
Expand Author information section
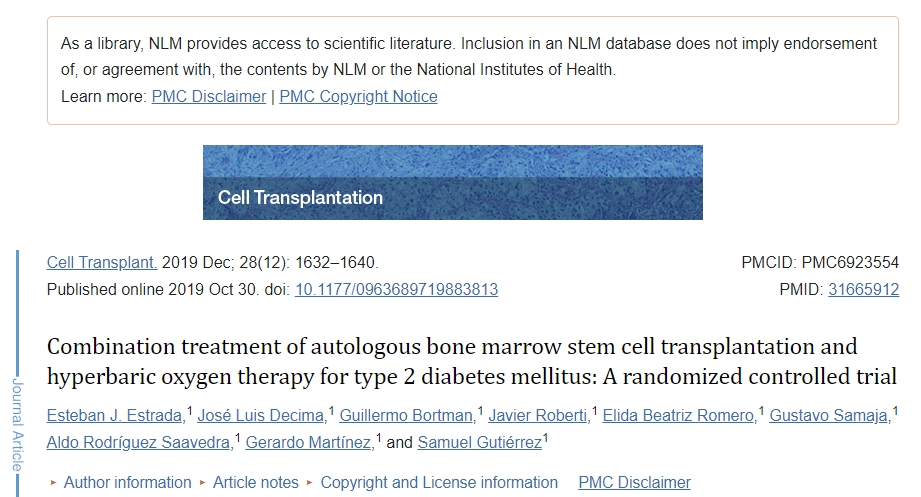(x=127, y=483)
